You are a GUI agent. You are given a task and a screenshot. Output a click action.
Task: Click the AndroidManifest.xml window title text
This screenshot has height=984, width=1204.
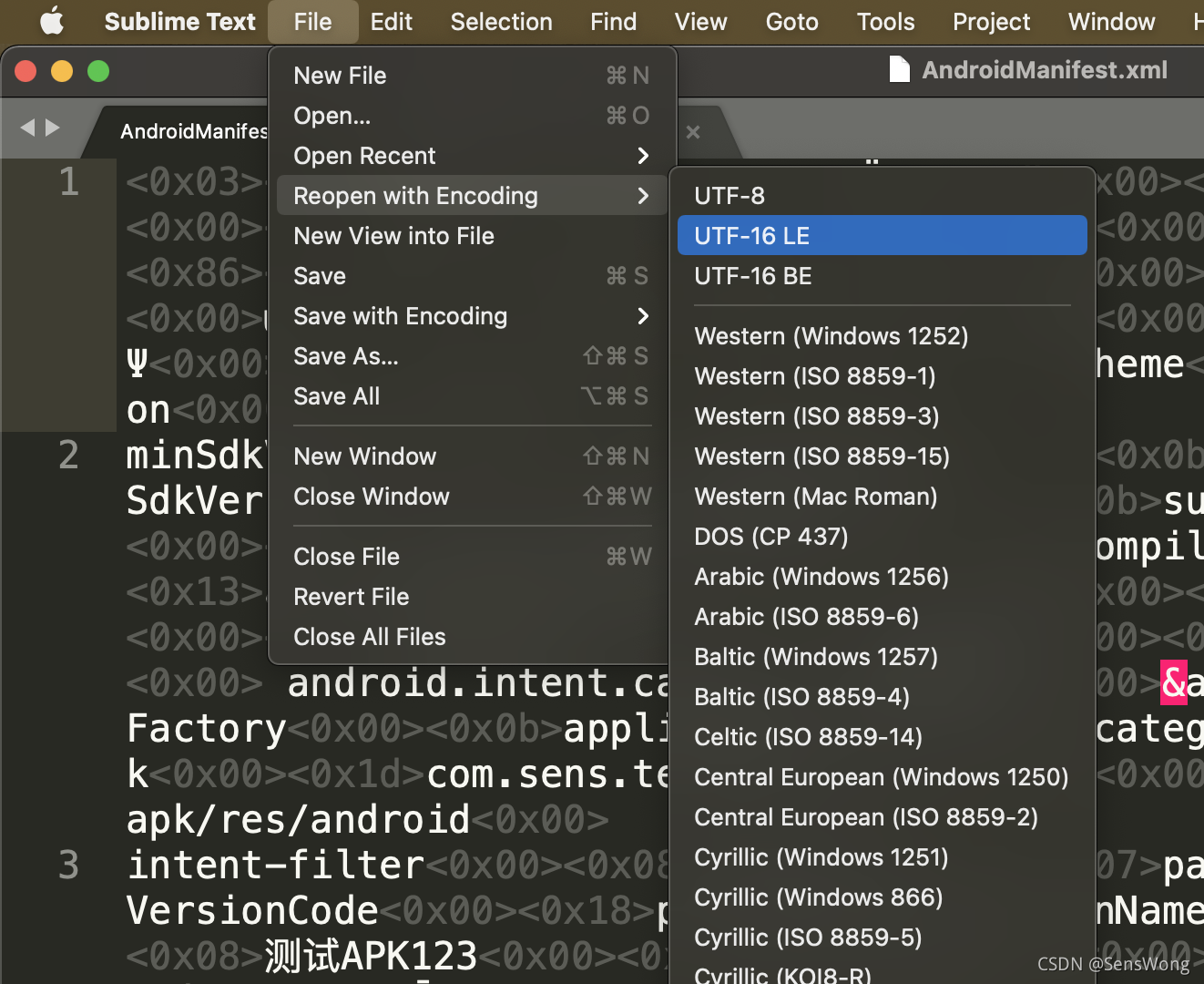click(x=1045, y=70)
